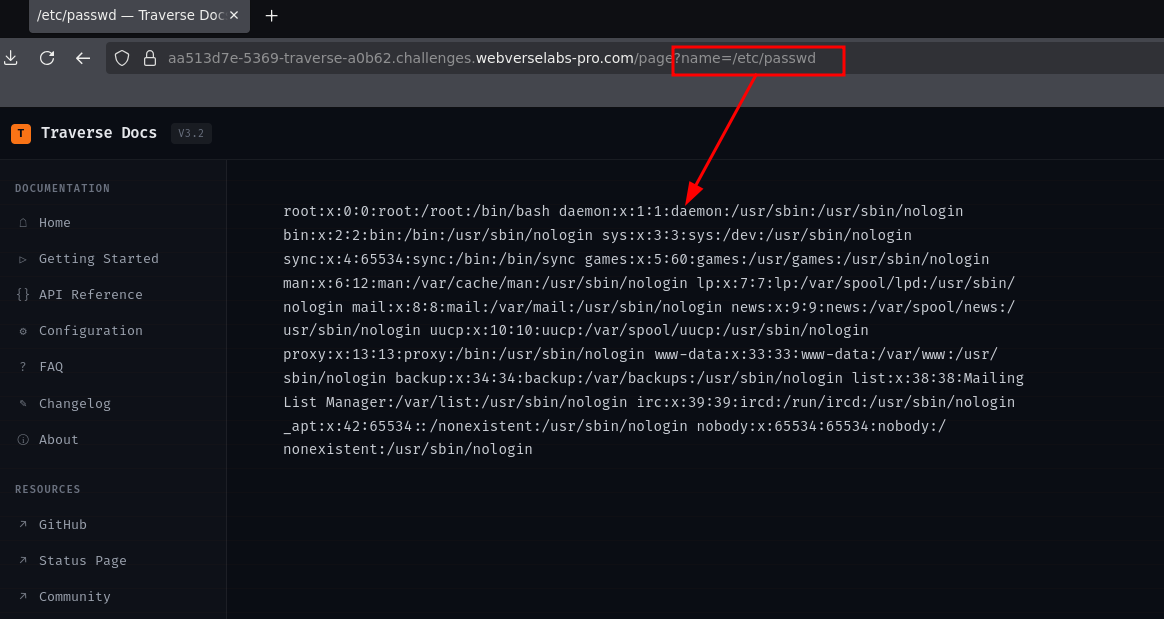Click the About info icon

pos(23,439)
